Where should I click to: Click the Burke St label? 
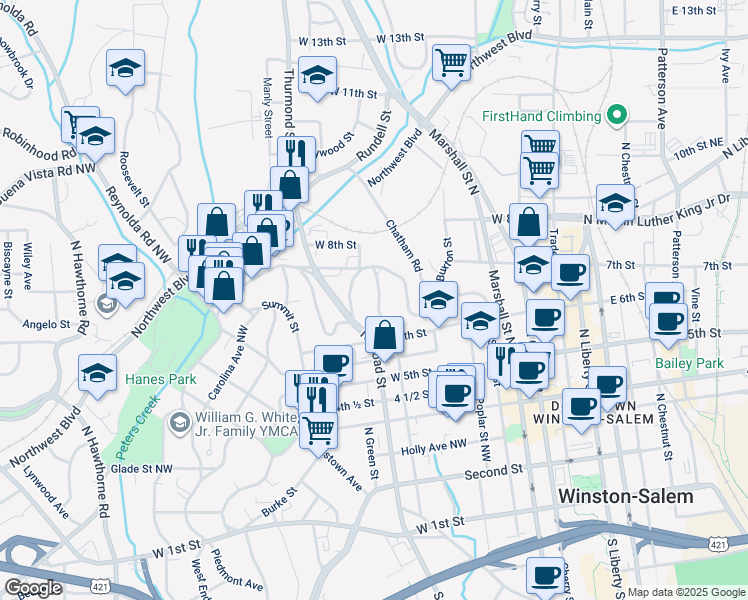coord(280,502)
